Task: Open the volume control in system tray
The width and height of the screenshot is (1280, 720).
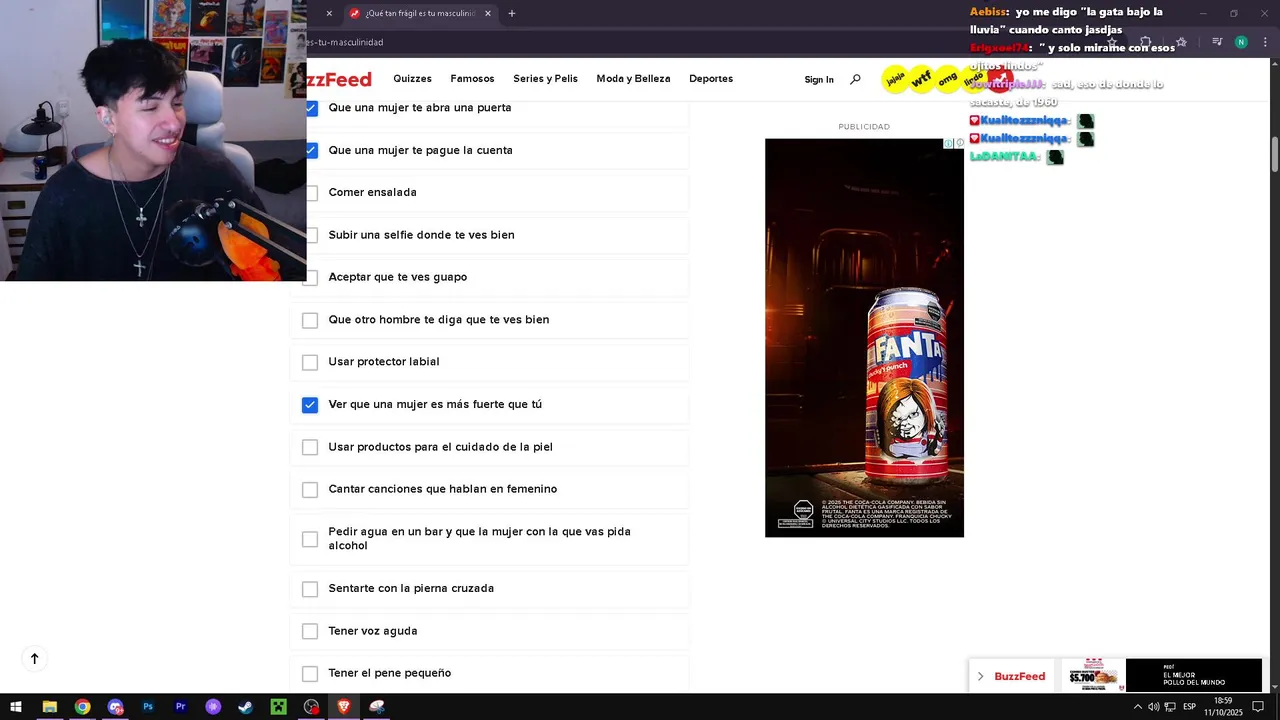Action: pos(1153,707)
